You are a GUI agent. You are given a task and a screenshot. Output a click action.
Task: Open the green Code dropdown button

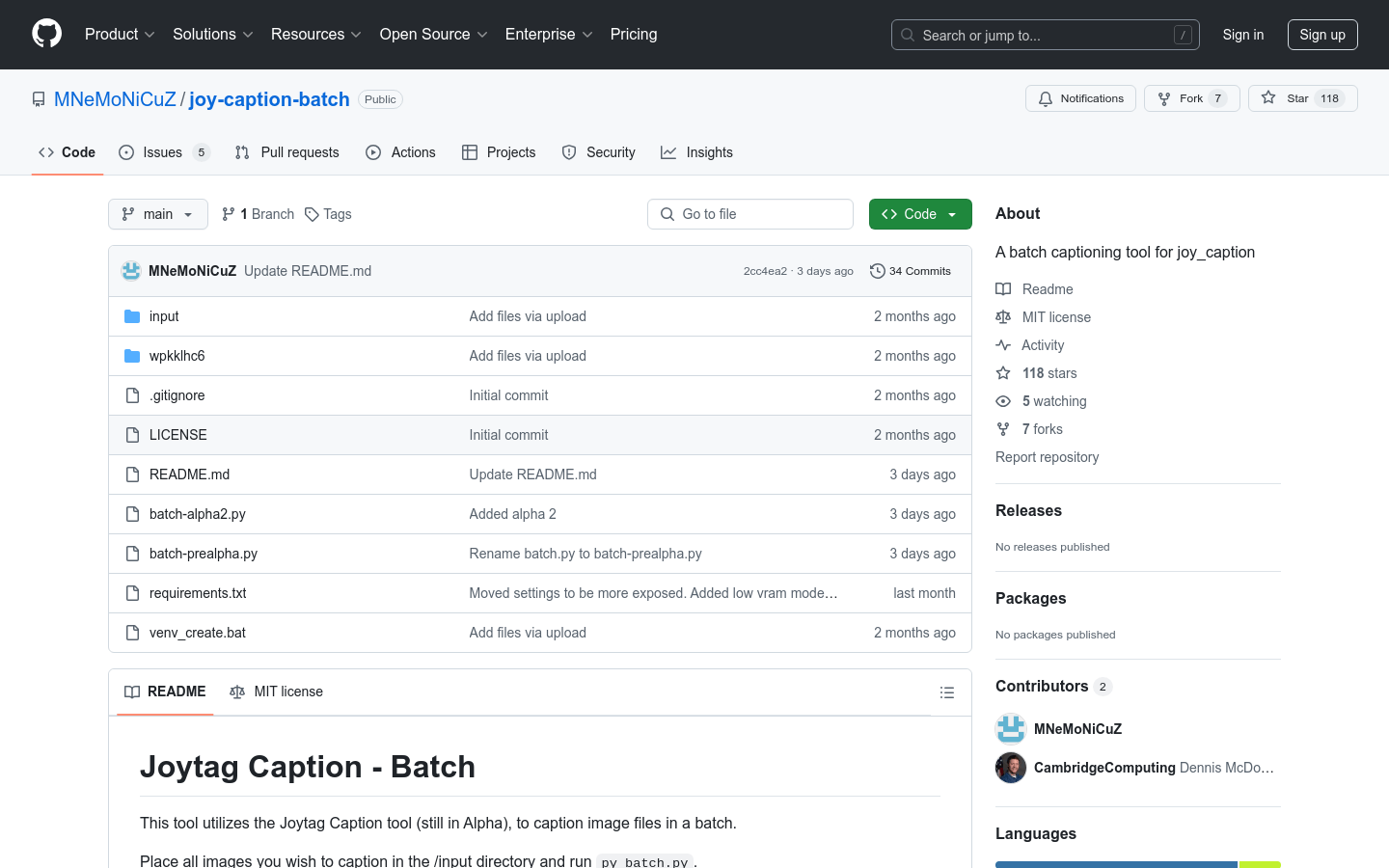(920, 214)
